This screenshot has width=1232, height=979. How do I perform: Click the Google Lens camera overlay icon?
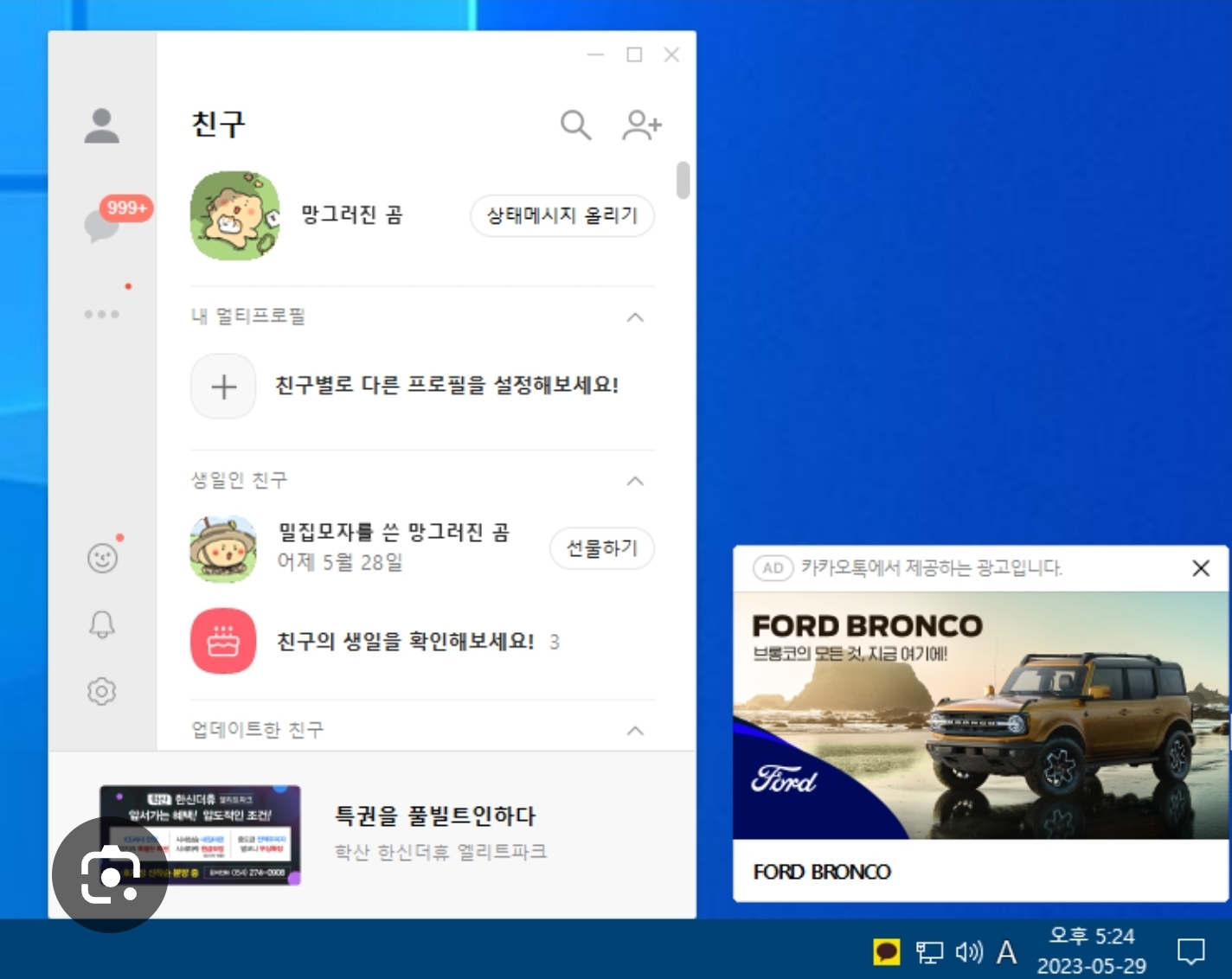pos(110,874)
